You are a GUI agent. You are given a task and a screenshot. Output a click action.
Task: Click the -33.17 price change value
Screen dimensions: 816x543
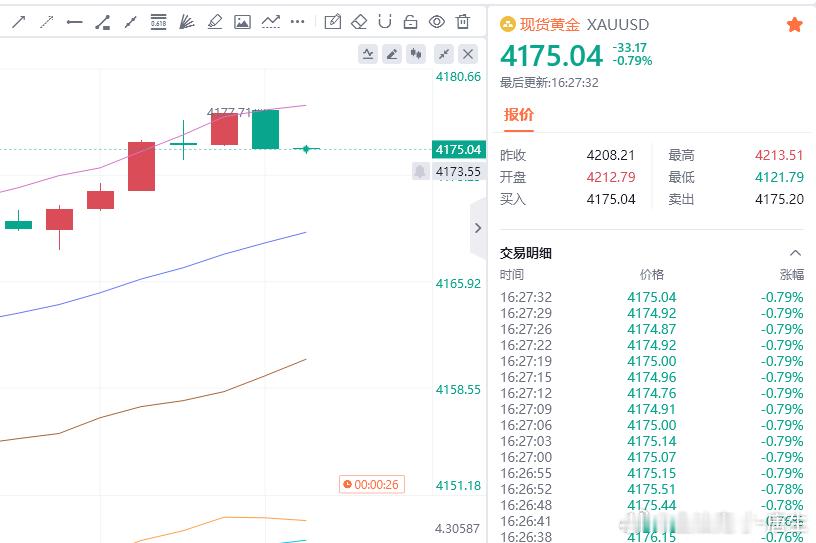(629, 47)
